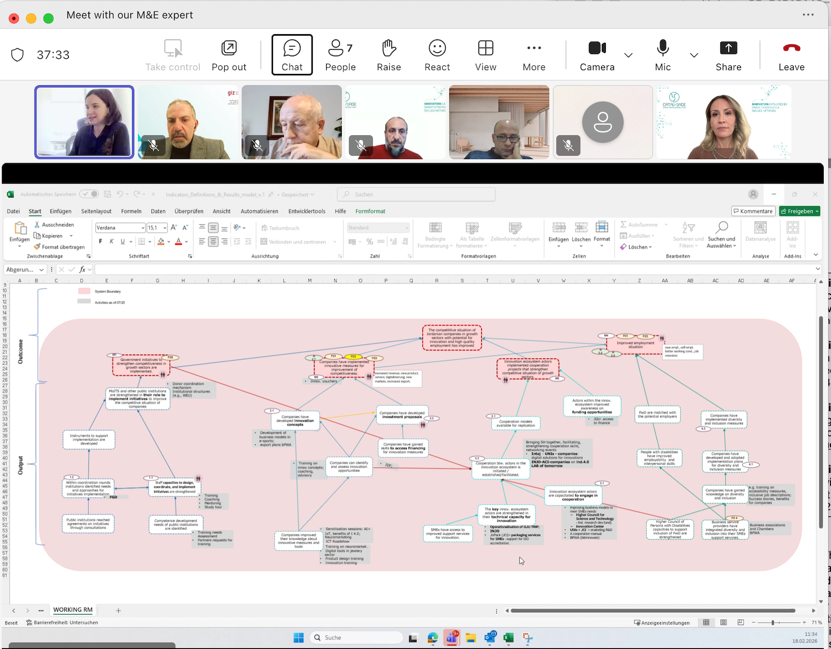The height and width of the screenshot is (649, 831).
Task: Open the View layout options
Action: coord(485,55)
